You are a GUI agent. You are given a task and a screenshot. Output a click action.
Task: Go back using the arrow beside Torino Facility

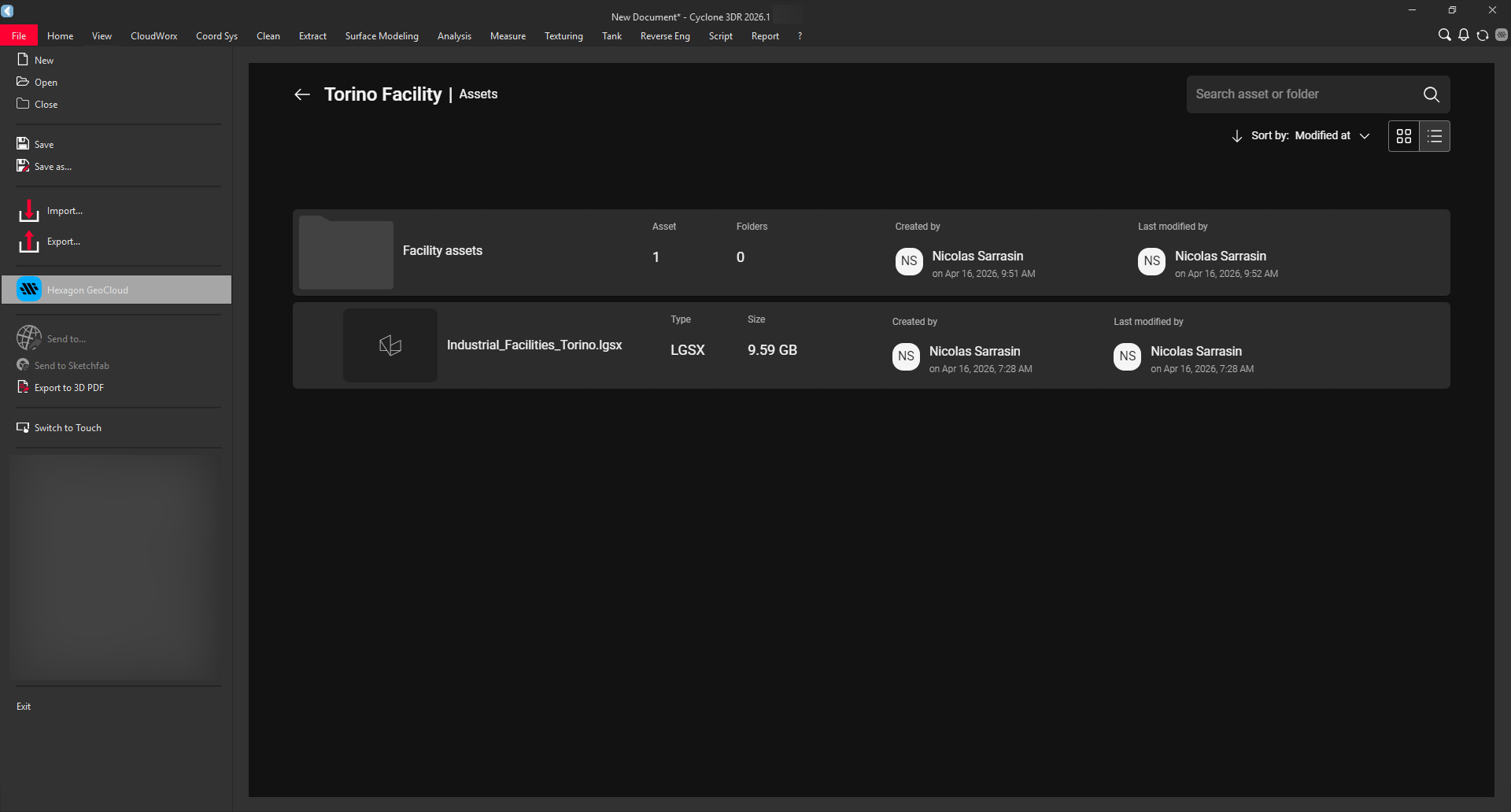pyautogui.click(x=302, y=94)
